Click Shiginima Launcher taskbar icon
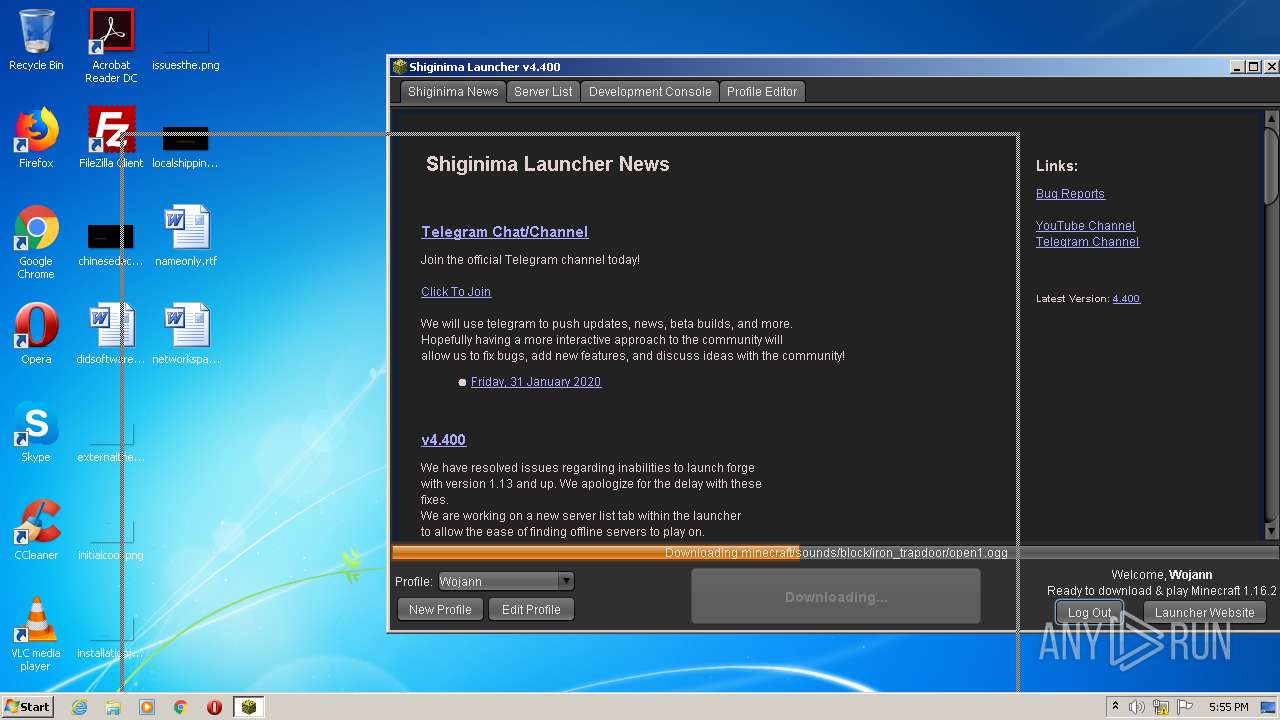 (x=249, y=707)
